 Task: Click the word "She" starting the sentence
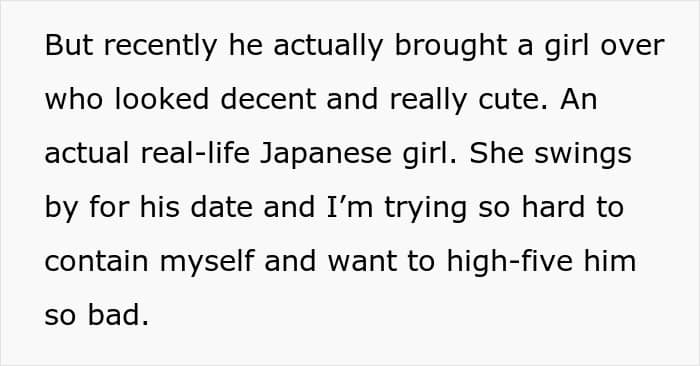(x=496, y=153)
